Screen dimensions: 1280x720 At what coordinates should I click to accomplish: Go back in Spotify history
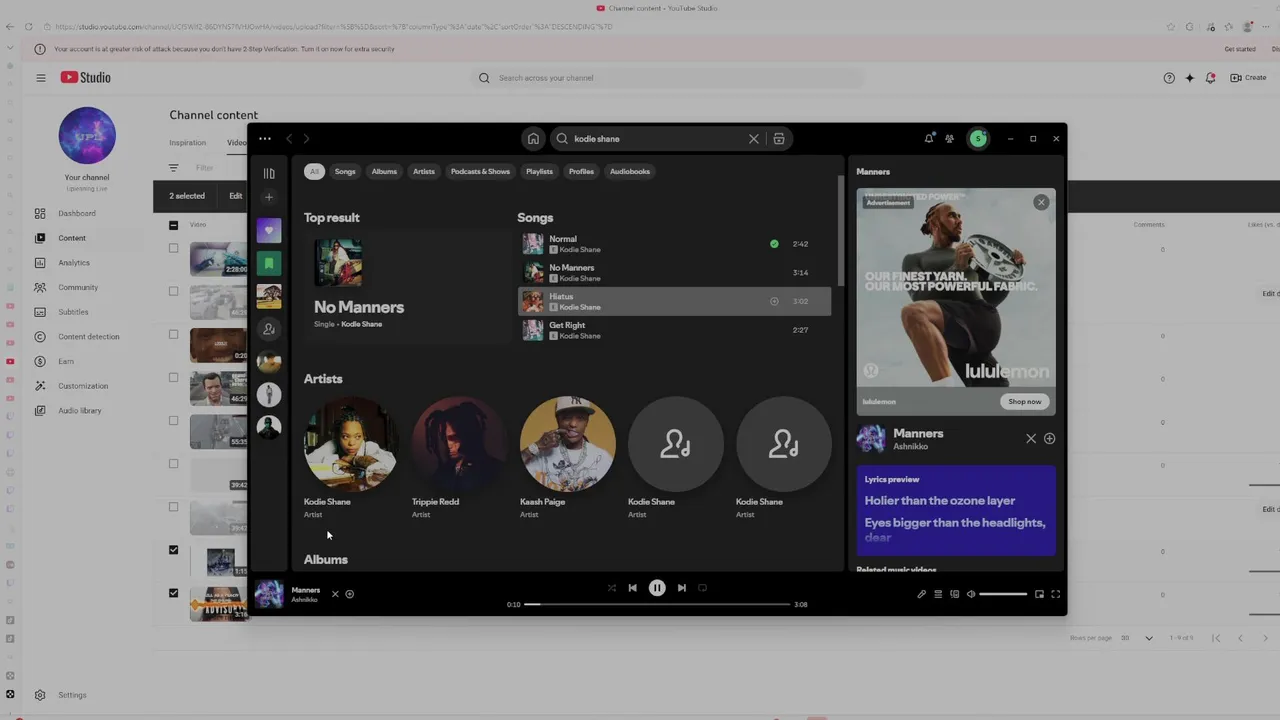289,139
